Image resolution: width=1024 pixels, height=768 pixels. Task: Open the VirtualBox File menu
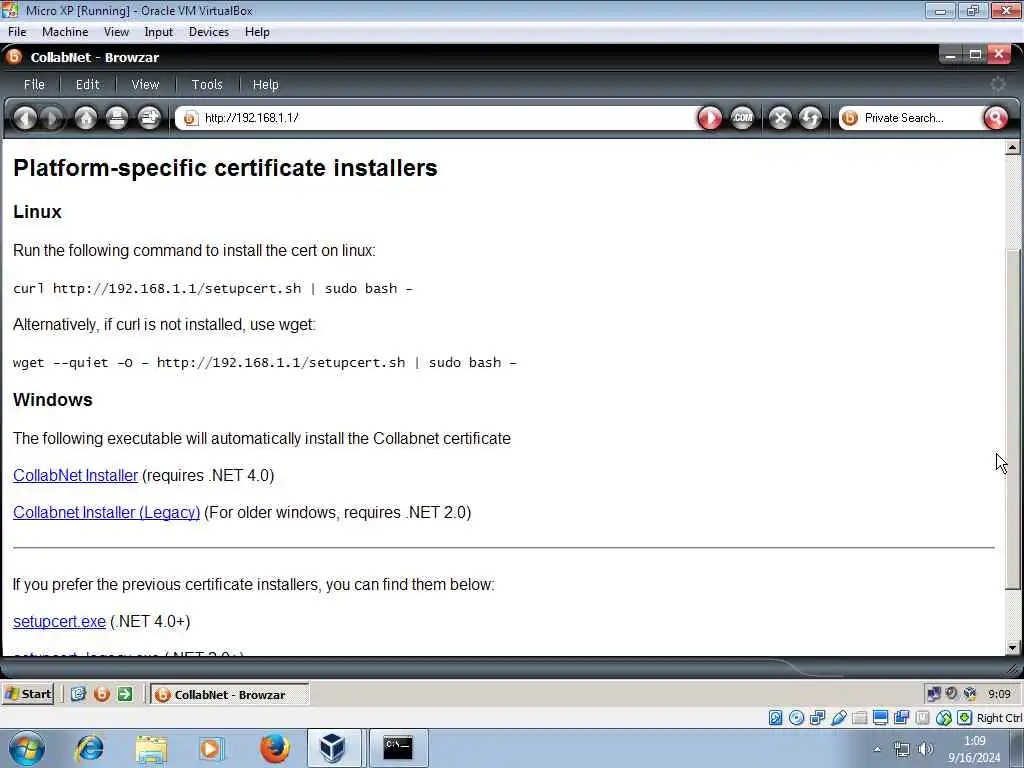17,32
